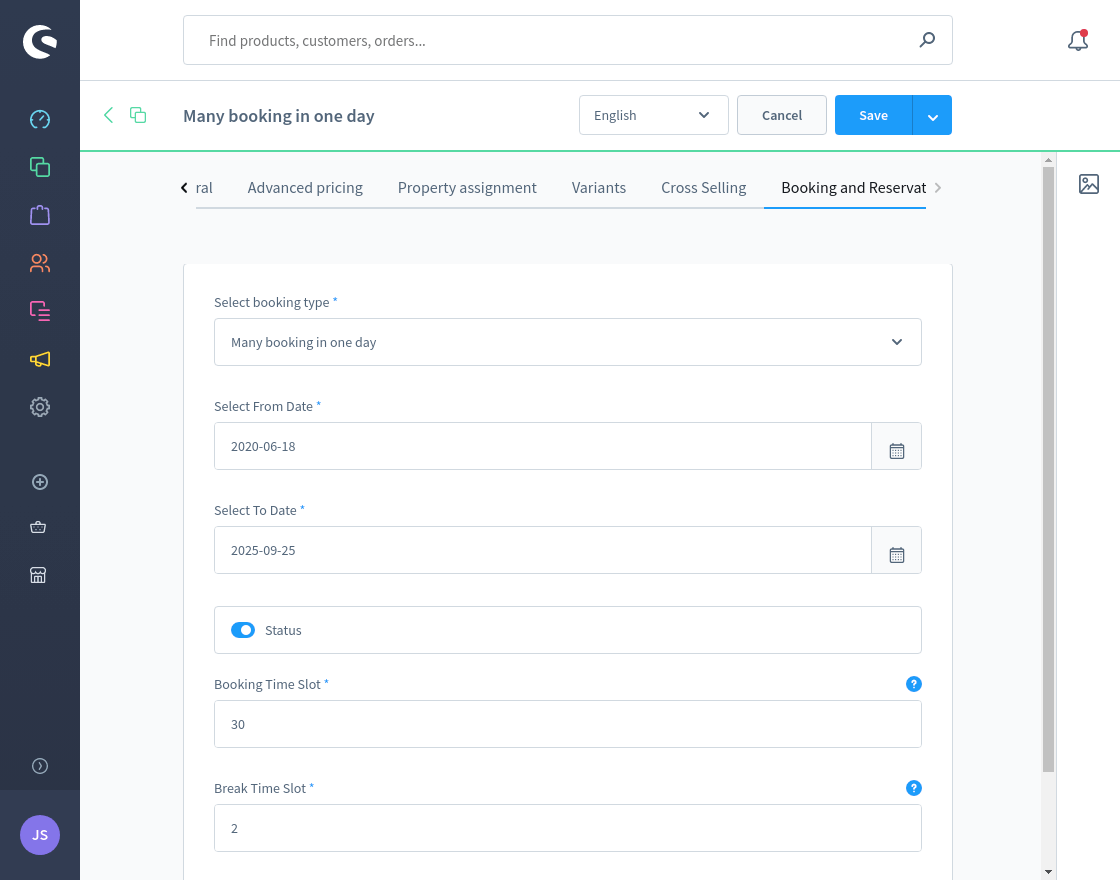The width and height of the screenshot is (1120, 880).
Task: Open calendar picker for To Date
Action: pyautogui.click(x=896, y=551)
